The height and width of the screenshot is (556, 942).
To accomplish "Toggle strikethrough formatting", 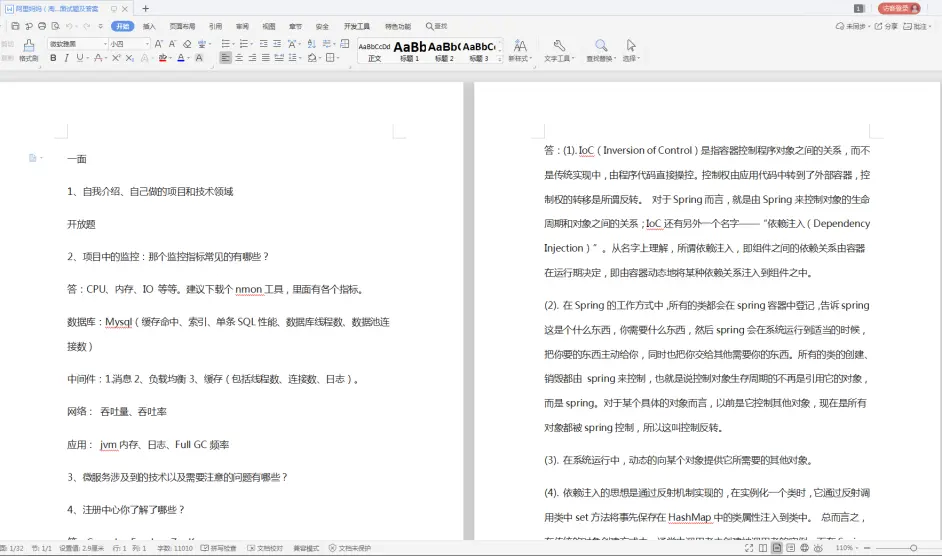I will click(x=97, y=58).
